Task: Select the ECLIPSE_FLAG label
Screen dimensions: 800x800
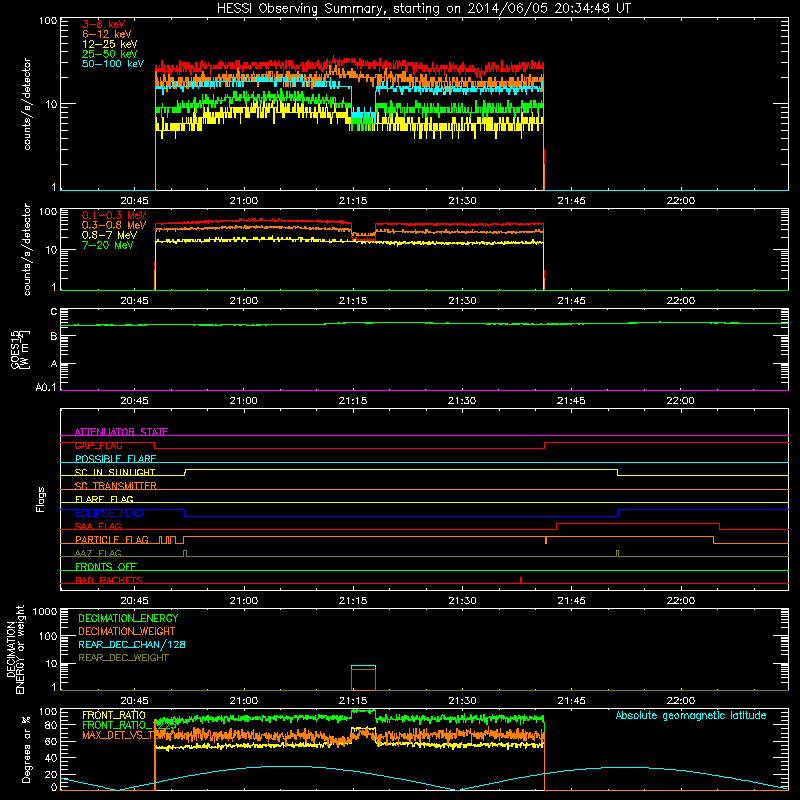Action: (109, 513)
